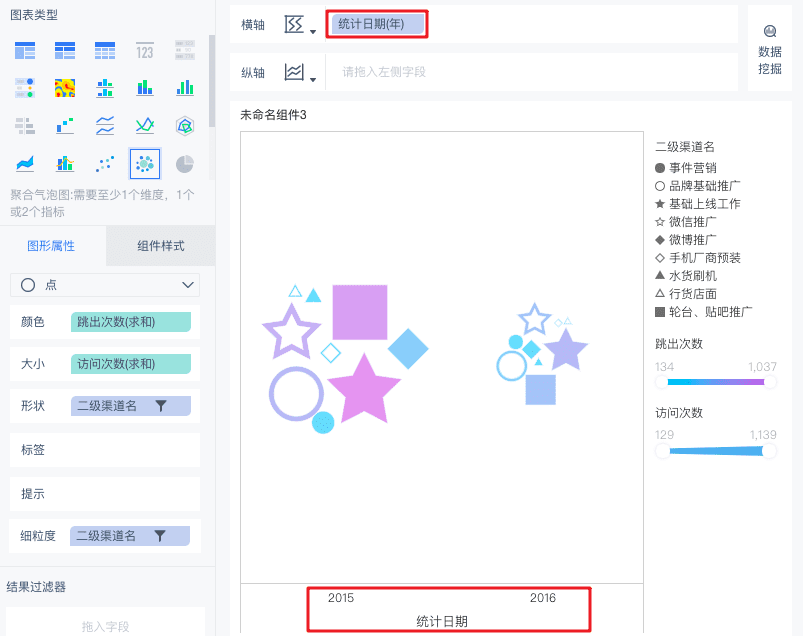Screen dimensions: 803x636
Task: Select the combined bar-line chart type
Action: [65, 164]
